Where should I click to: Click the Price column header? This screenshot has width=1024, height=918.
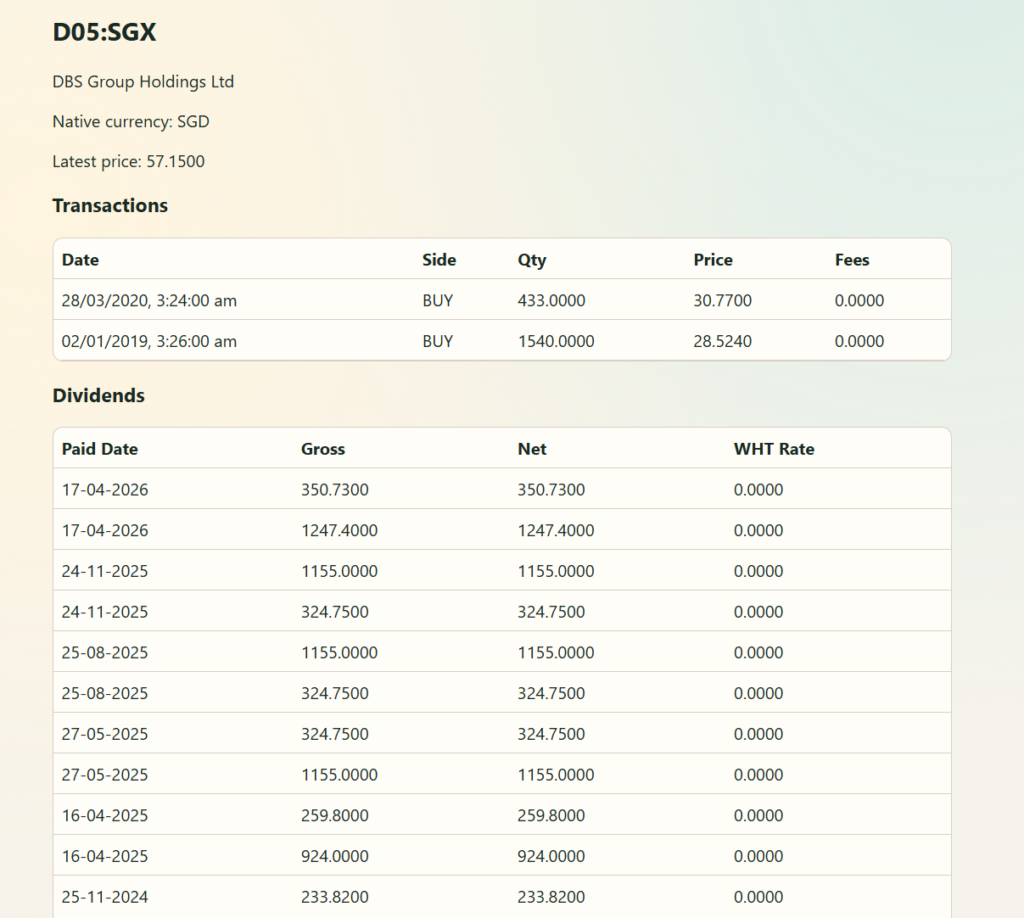pyautogui.click(x=713, y=260)
